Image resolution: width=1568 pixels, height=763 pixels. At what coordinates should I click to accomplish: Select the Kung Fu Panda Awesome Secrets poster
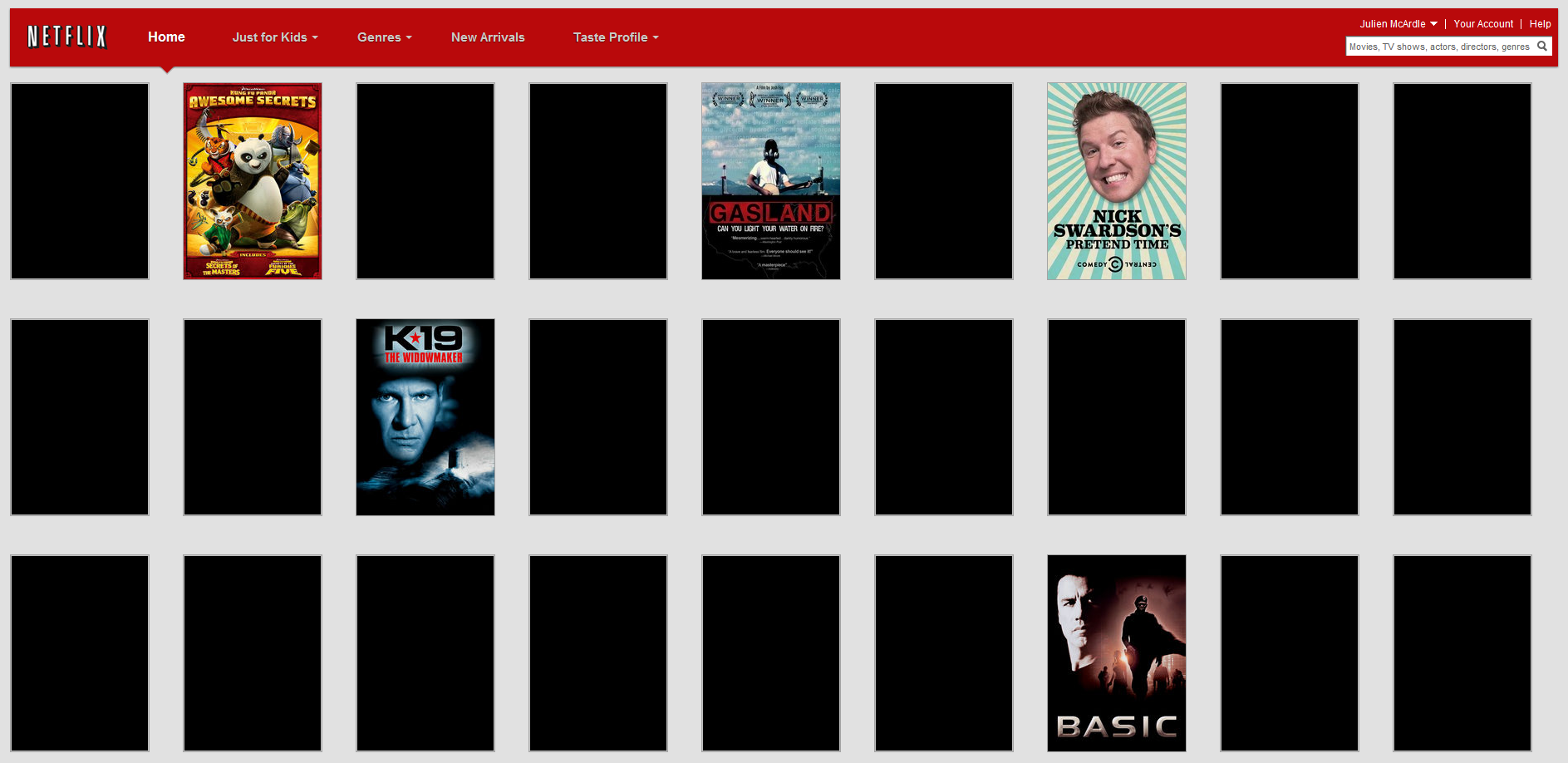click(x=253, y=181)
